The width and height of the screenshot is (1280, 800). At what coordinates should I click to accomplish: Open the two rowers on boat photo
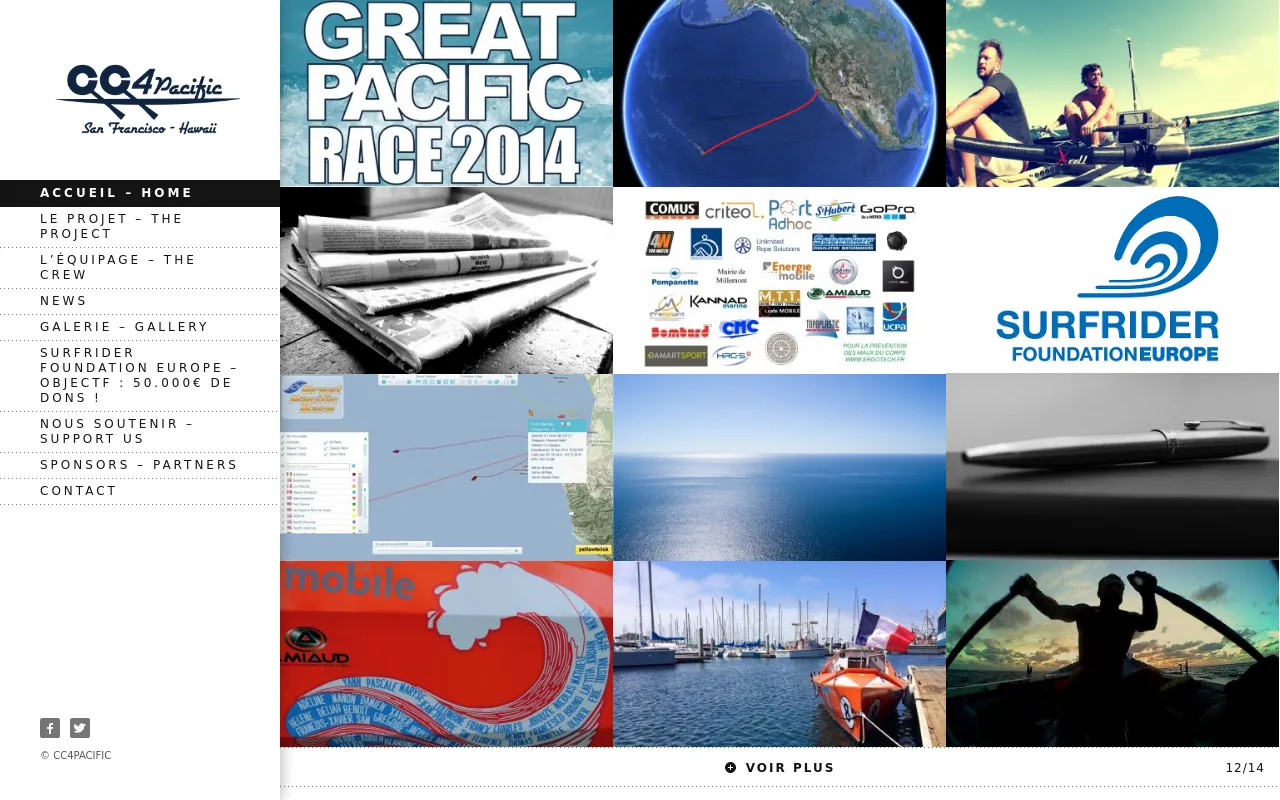point(1112,93)
